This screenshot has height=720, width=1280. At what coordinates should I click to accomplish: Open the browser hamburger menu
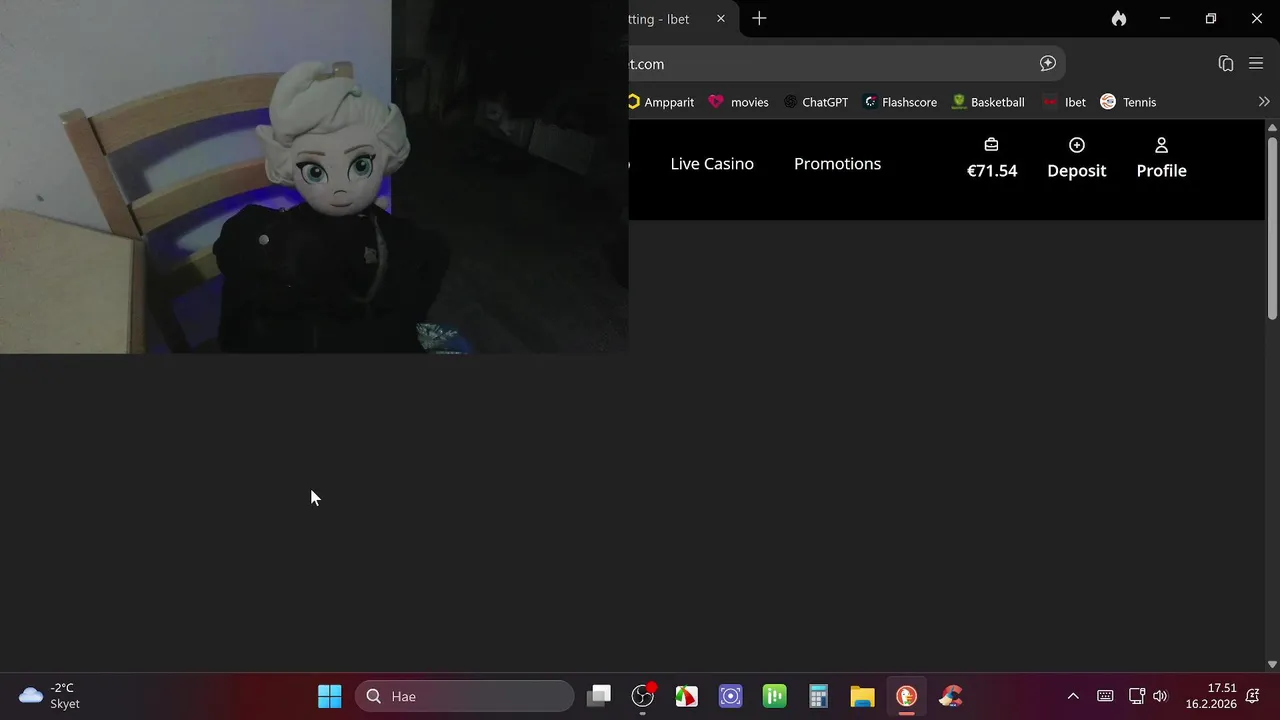click(1256, 64)
